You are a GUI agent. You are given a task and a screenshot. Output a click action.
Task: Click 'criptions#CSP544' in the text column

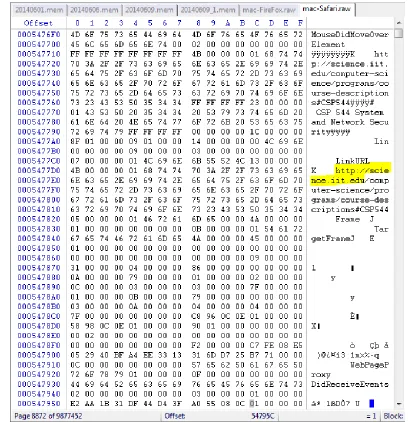click(x=350, y=210)
